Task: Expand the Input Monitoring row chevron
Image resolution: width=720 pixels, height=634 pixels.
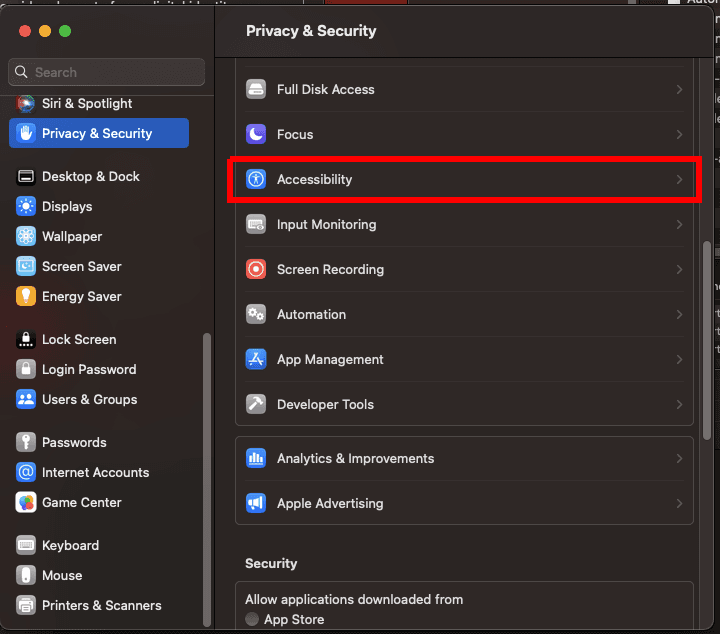Action: click(x=679, y=224)
